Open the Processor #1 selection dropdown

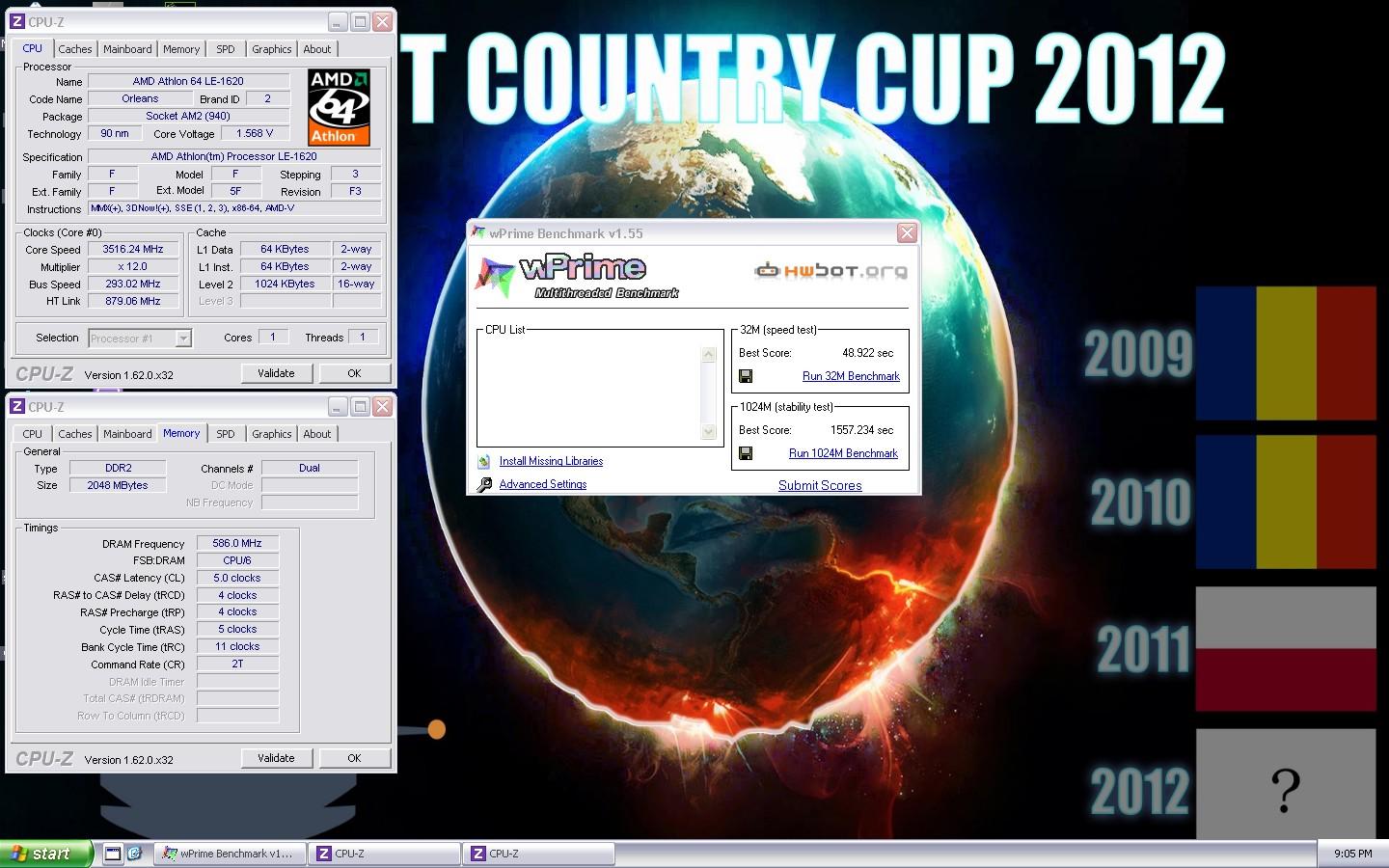pyautogui.click(x=183, y=338)
